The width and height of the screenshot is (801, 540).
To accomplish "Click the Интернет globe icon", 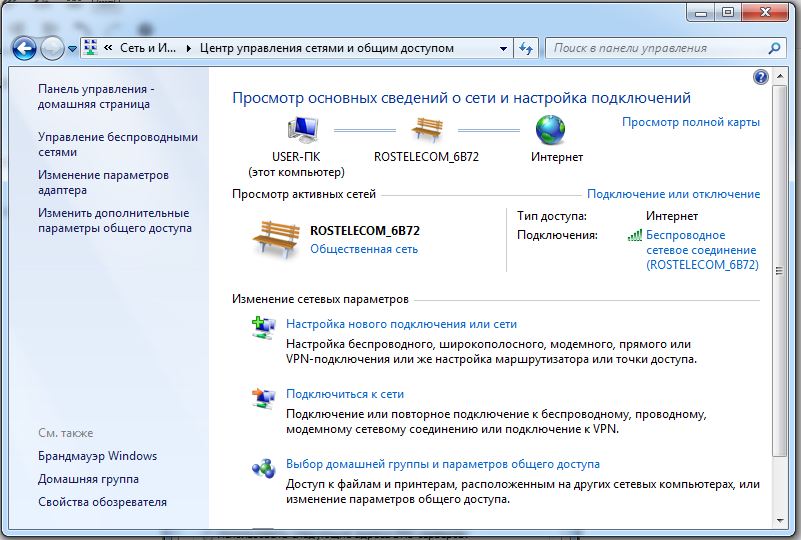I will (x=550, y=130).
